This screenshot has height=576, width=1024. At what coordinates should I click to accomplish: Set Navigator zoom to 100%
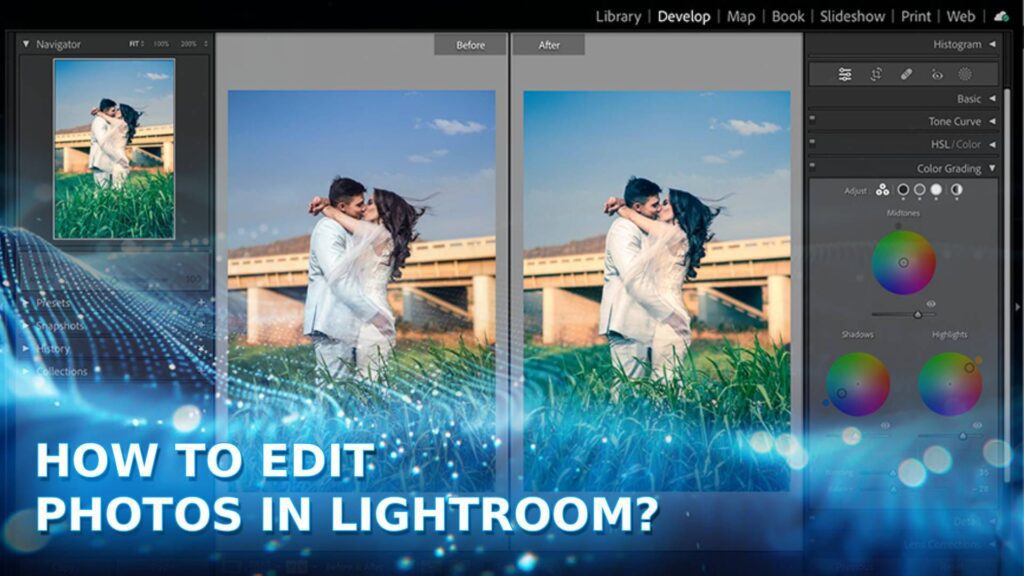pyautogui.click(x=161, y=44)
